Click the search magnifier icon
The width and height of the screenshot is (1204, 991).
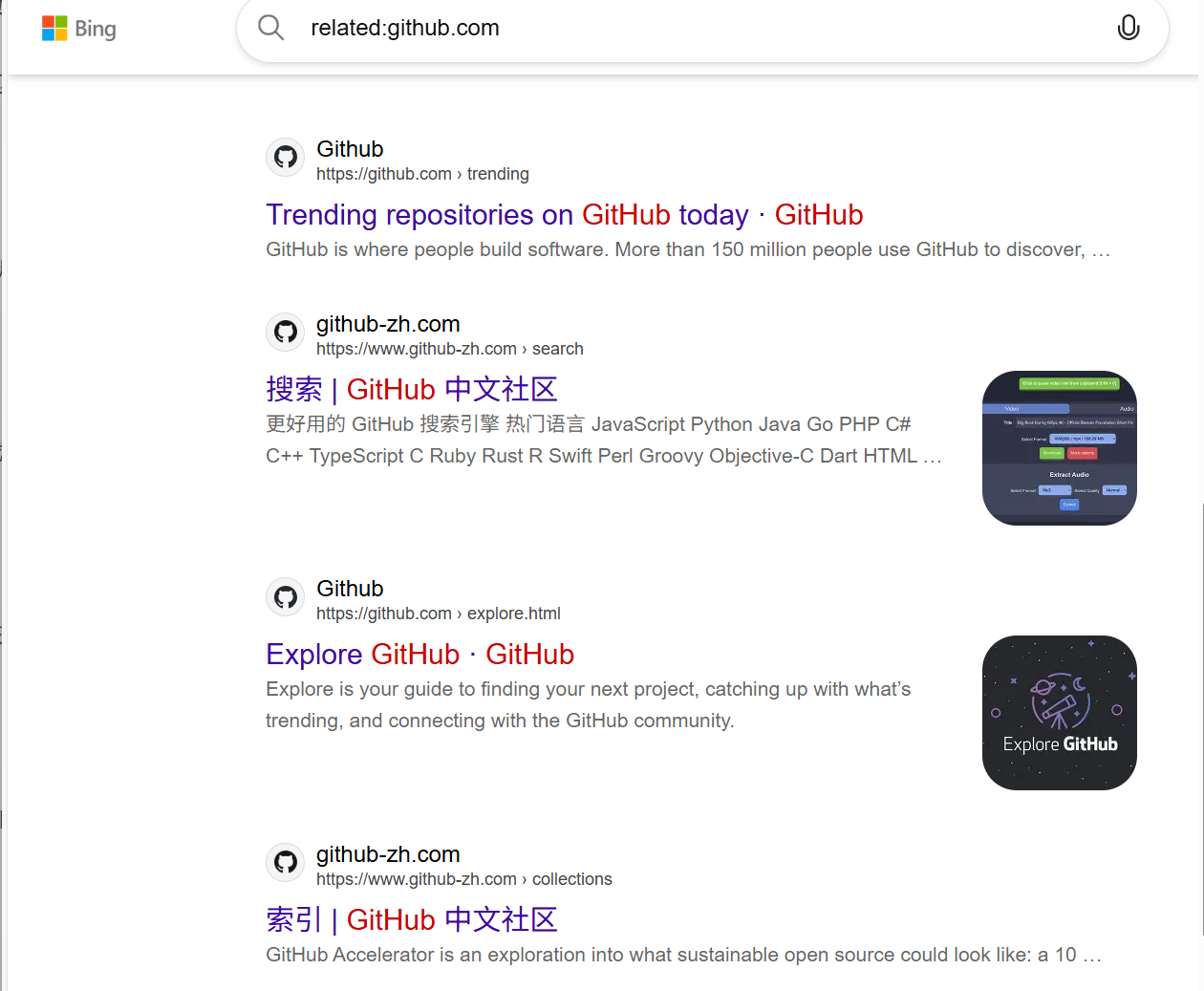tap(271, 28)
